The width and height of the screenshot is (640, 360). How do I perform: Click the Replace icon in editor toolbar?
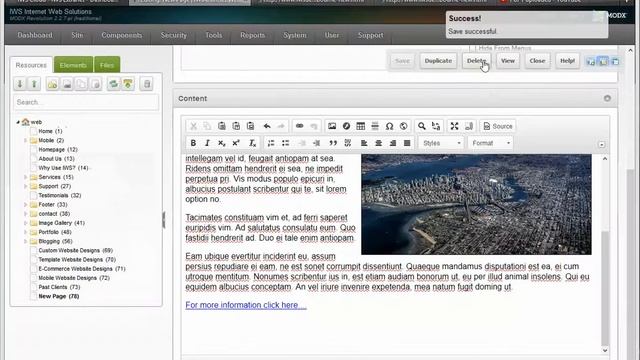coord(436,126)
